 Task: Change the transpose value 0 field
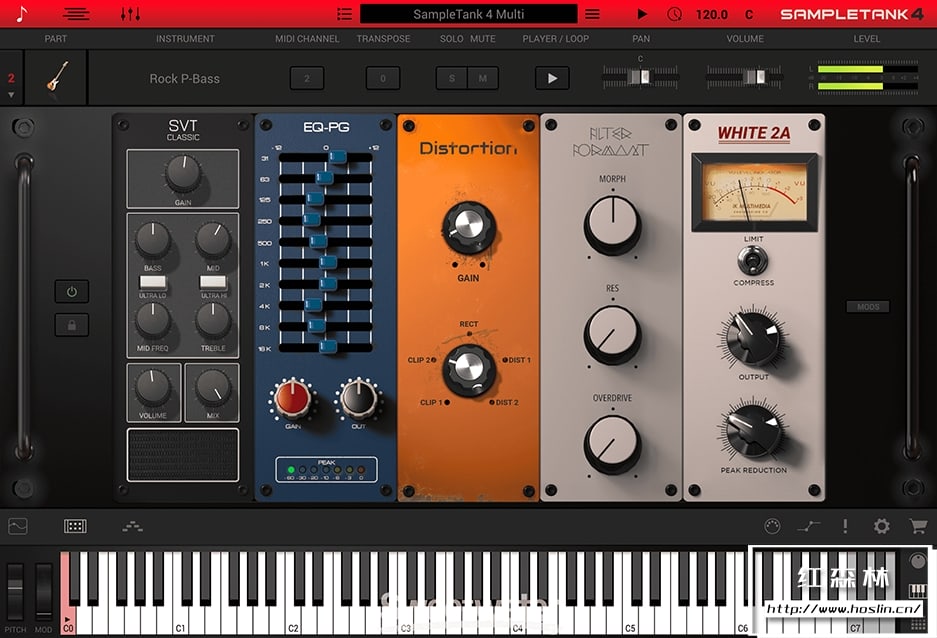point(383,78)
